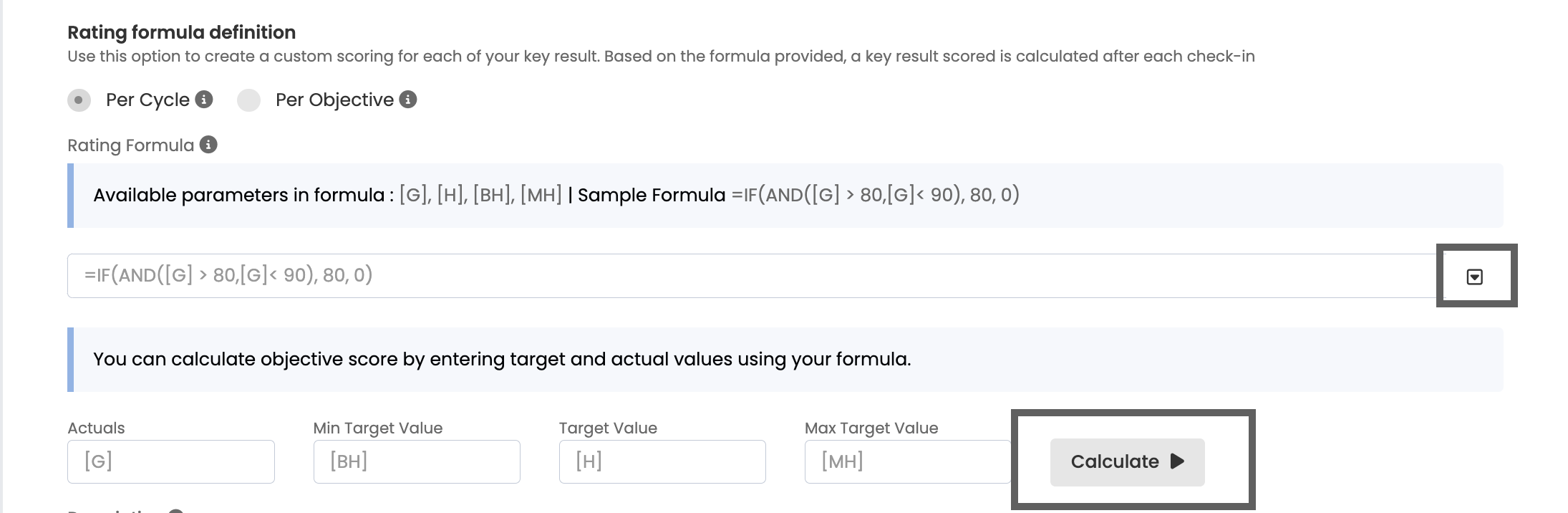Click info icon beside Per Cycle
This screenshot has height=513, width=1568.
point(204,100)
